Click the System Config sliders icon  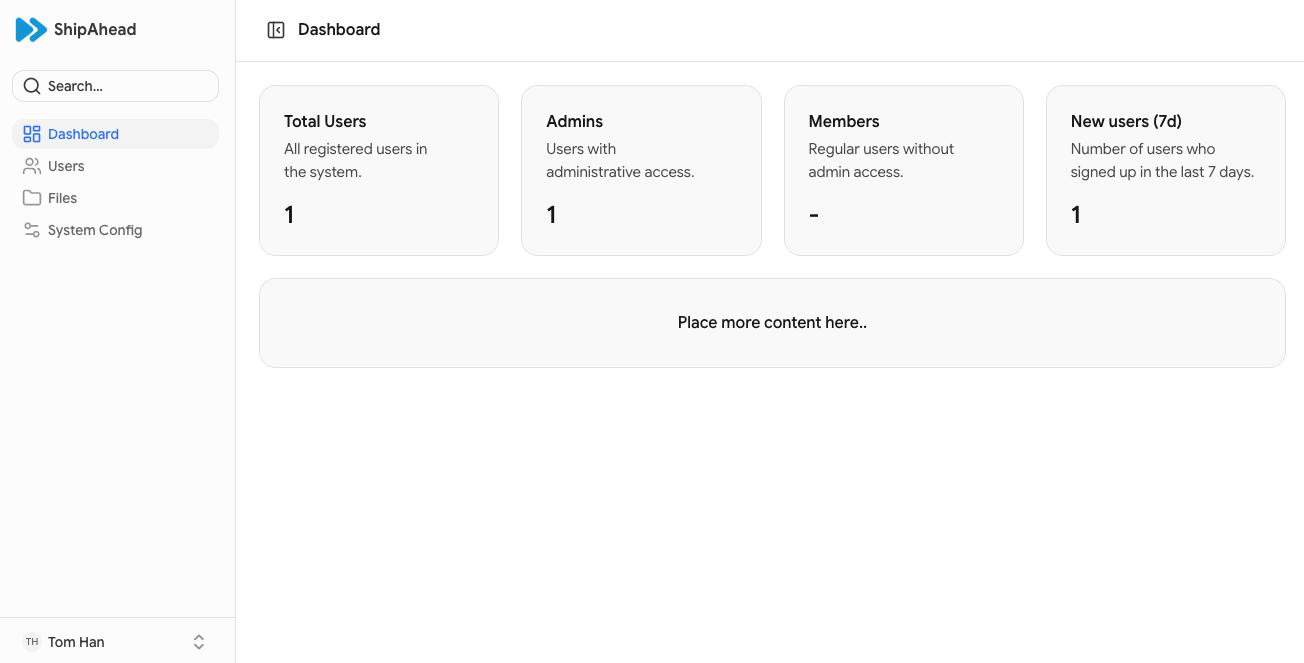[x=32, y=230]
